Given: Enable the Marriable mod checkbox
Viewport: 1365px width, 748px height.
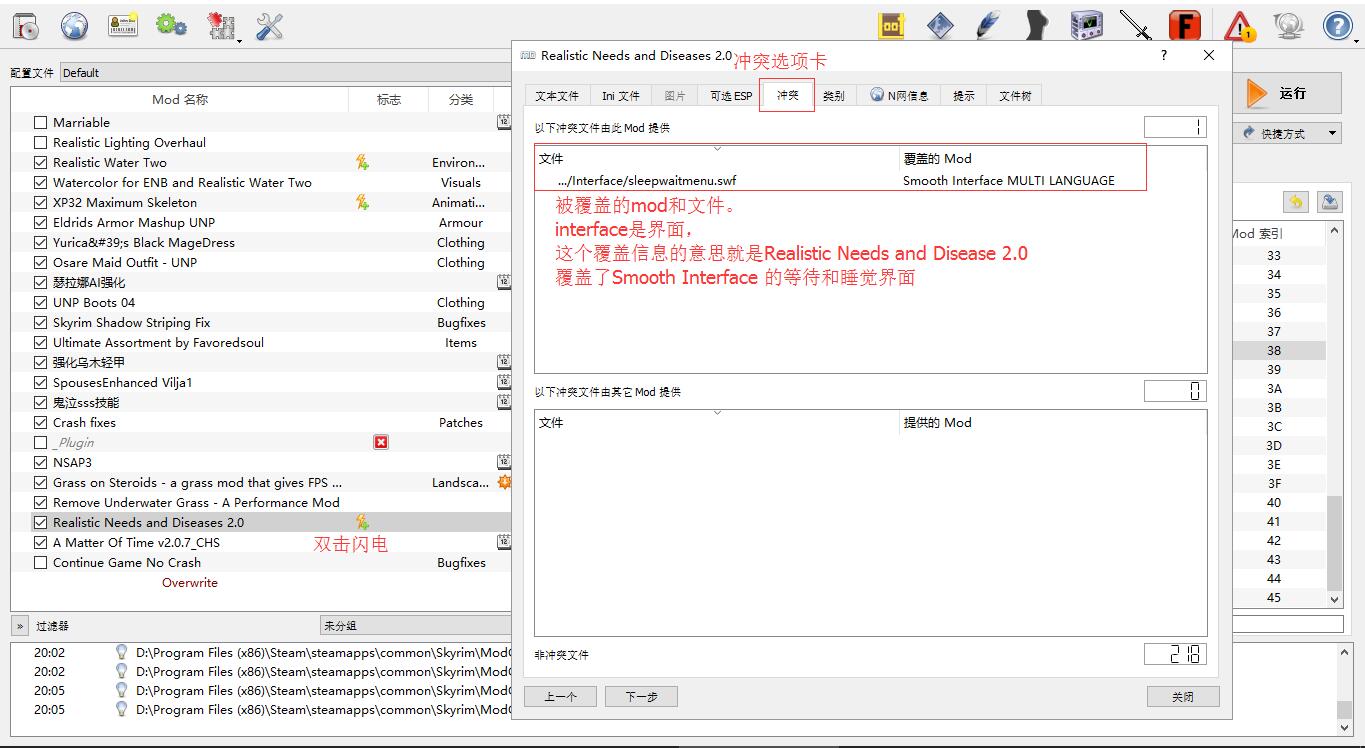Looking at the screenshot, I should click(x=40, y=122).
